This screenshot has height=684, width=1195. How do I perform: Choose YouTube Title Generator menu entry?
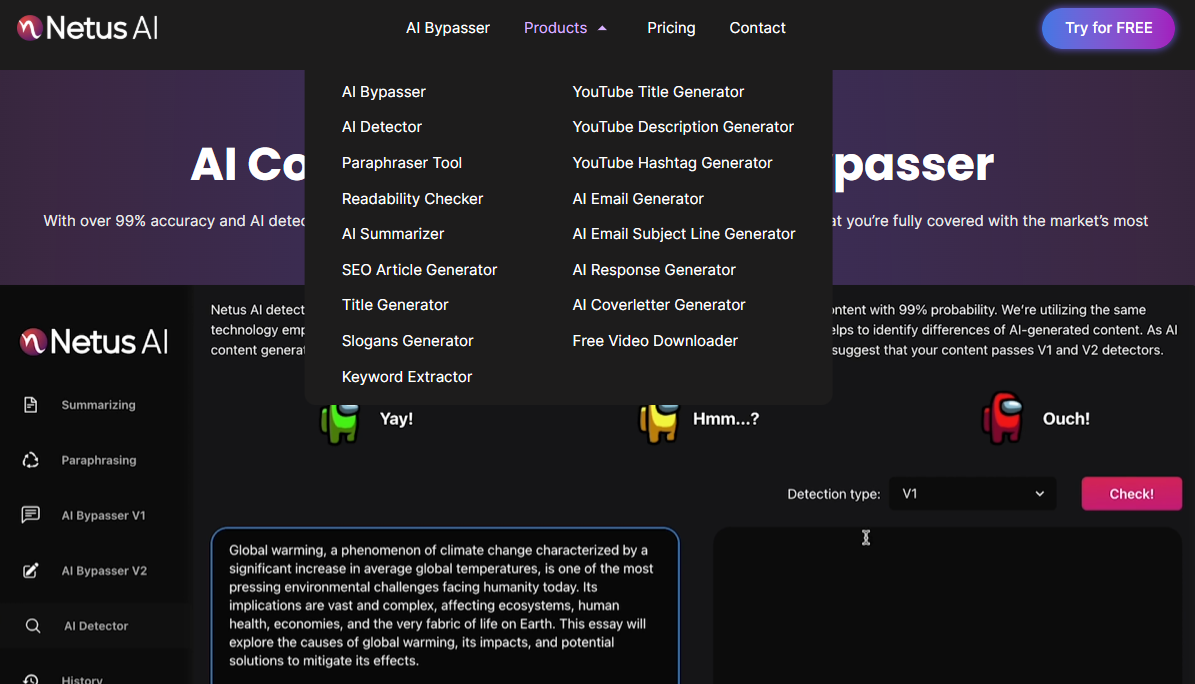658,92
